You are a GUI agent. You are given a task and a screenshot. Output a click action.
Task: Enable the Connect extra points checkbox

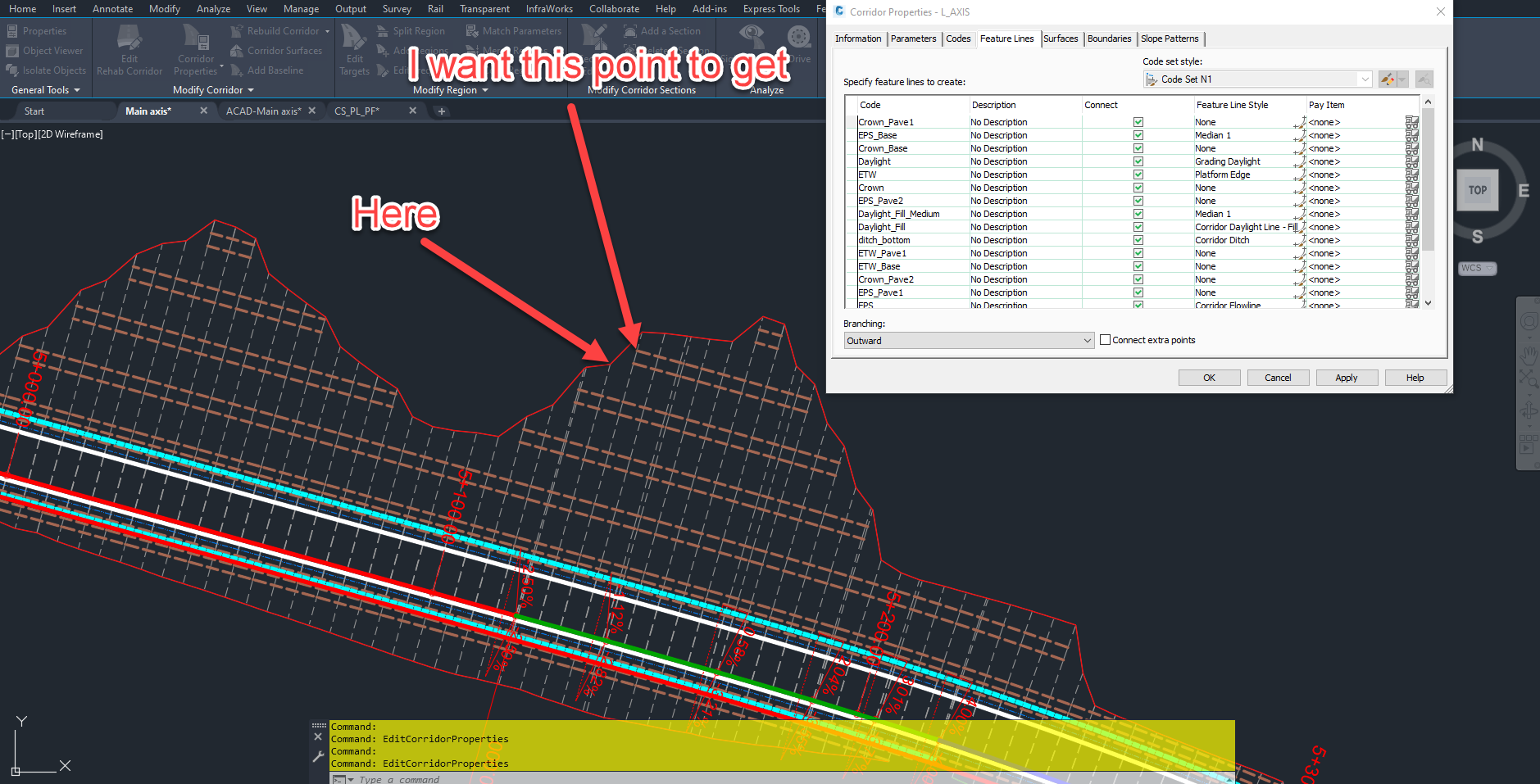(1105, 339)
